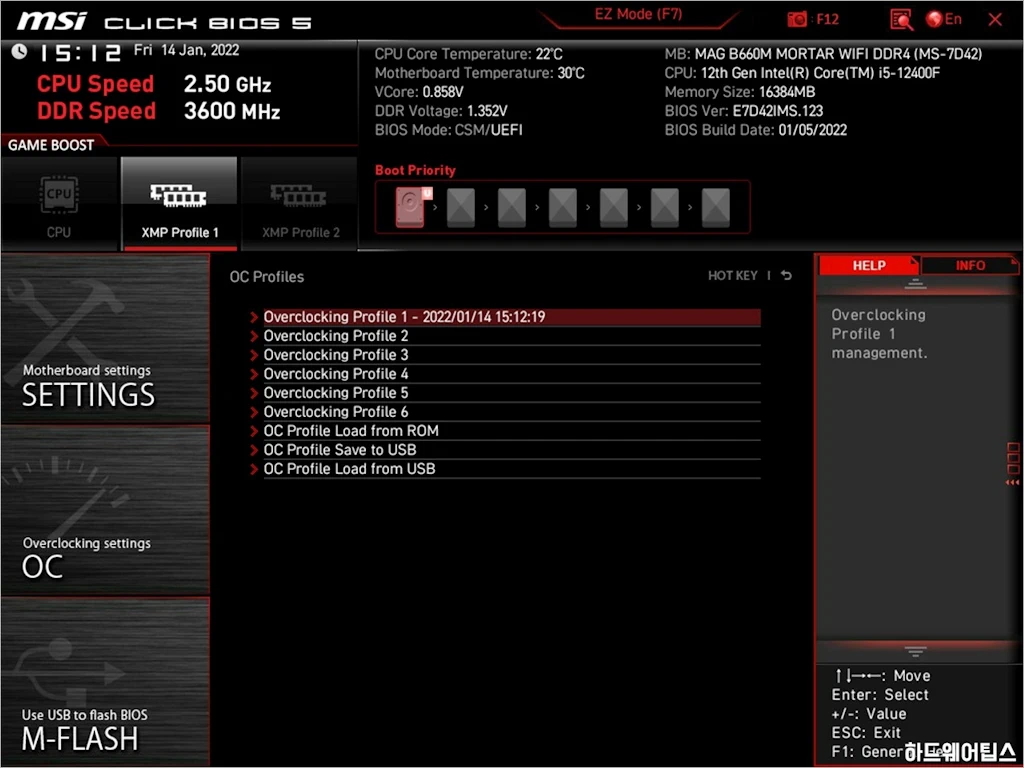The height and width of the screenshot is (768, 1024).
Task: Select the first hard drive boot device
Action: 410,207
